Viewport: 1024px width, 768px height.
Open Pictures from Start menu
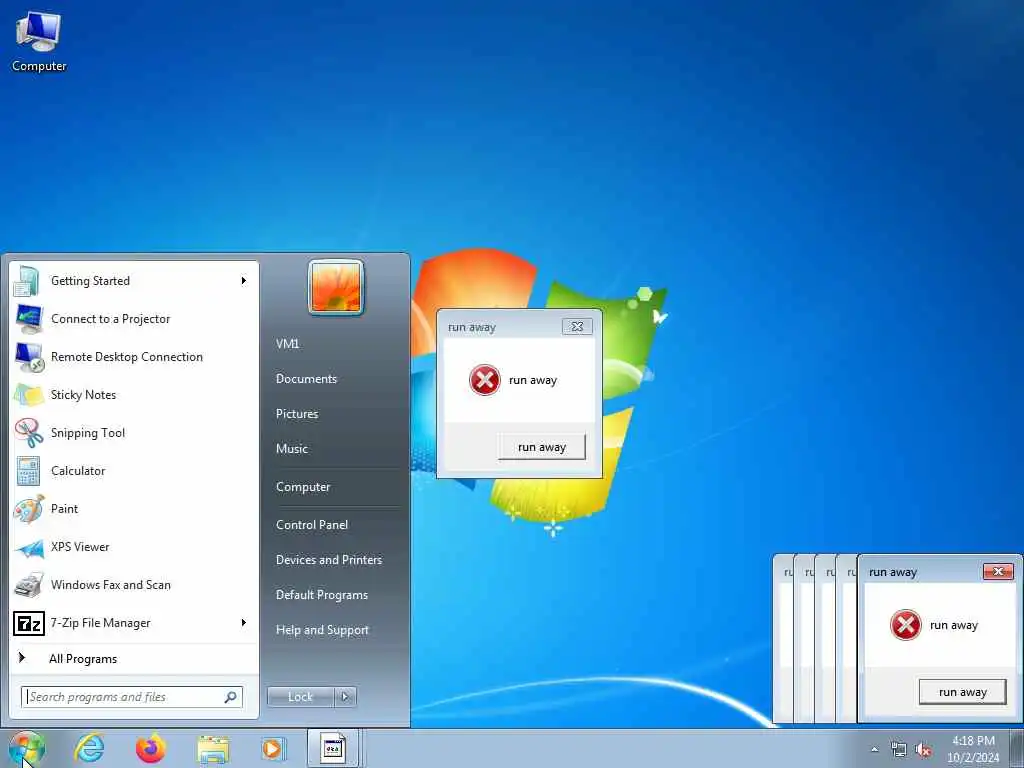click(x=297, y=414)
